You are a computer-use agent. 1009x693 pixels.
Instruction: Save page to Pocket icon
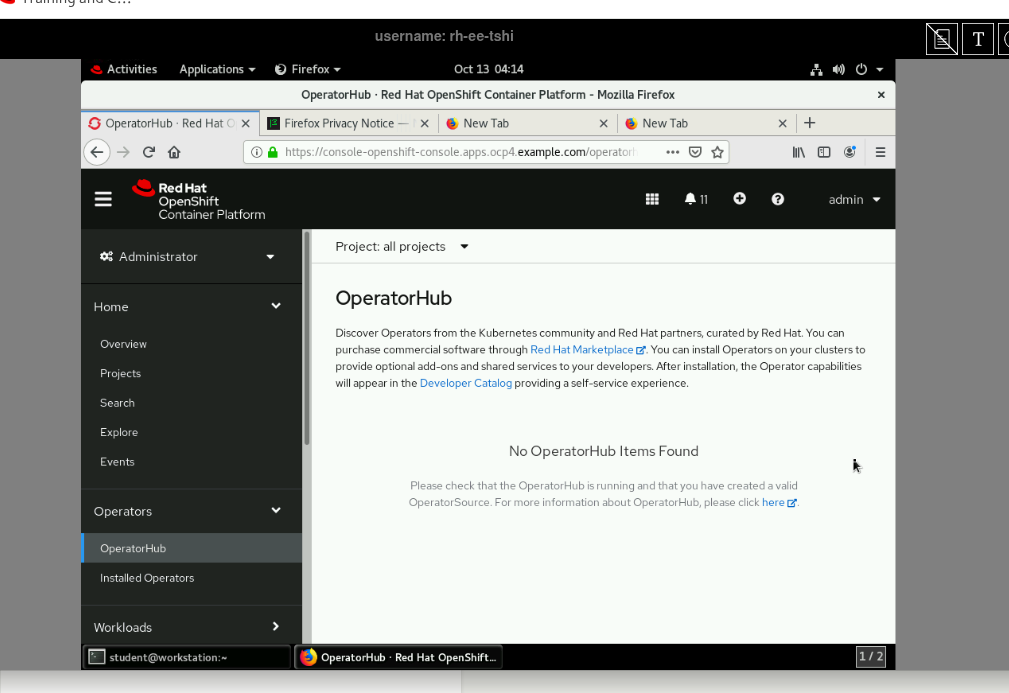695,152
